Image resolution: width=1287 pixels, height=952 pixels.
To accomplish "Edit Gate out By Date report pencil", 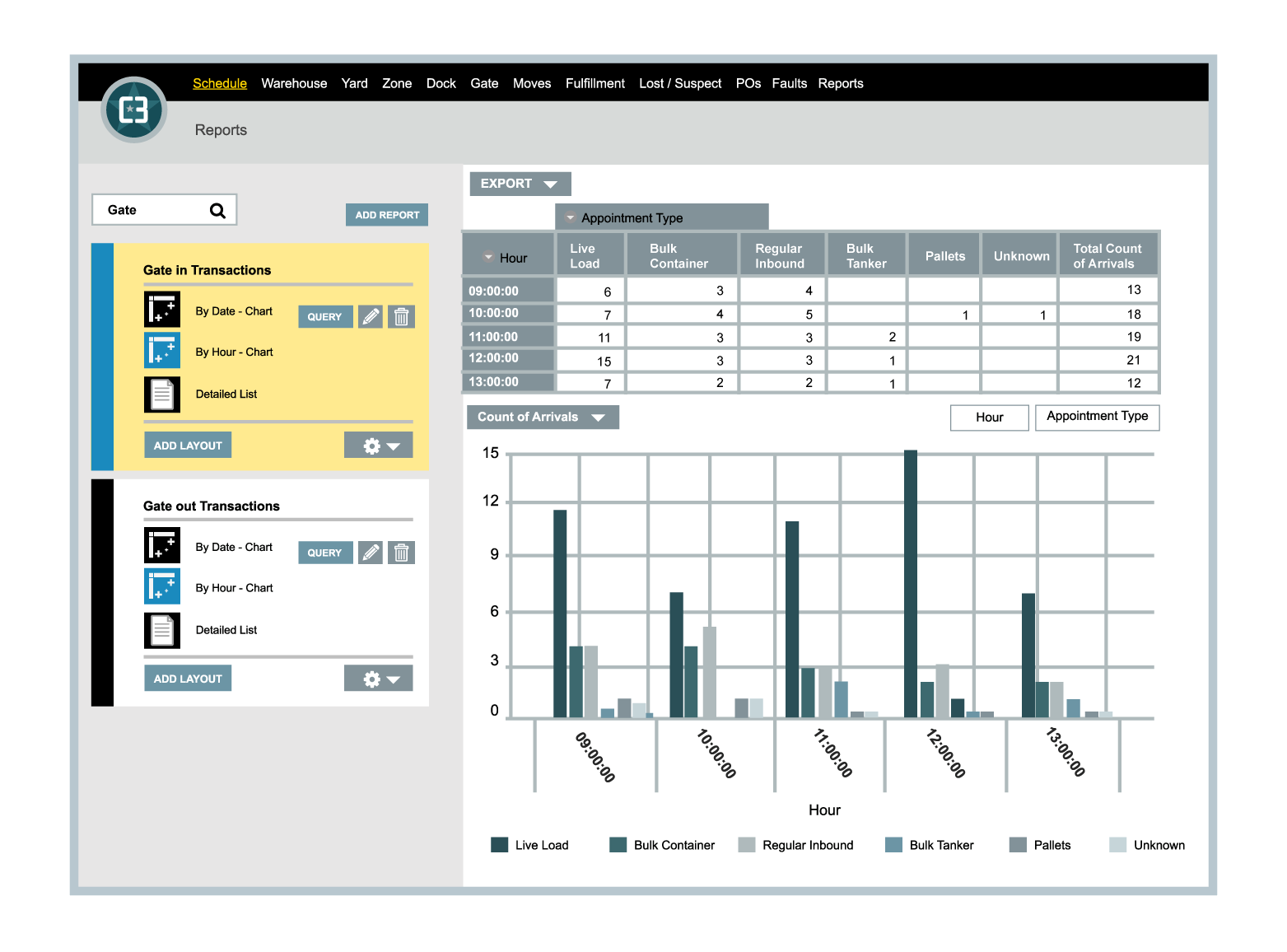I will 371,553.
